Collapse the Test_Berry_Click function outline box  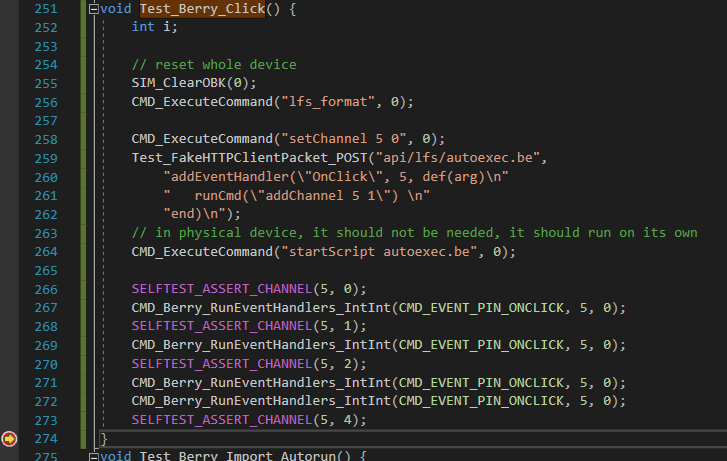pos(94,9)
